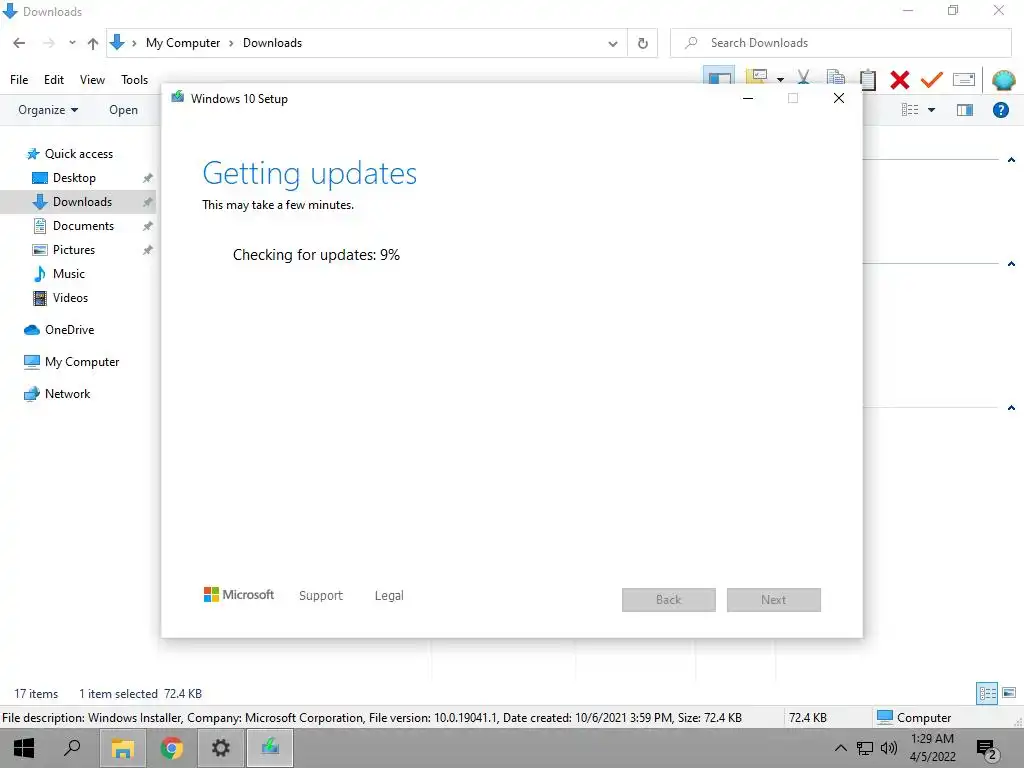Open Settings gear from the taskbar
The width and height of the screenshot is (1024, 768).
(221, 748)
